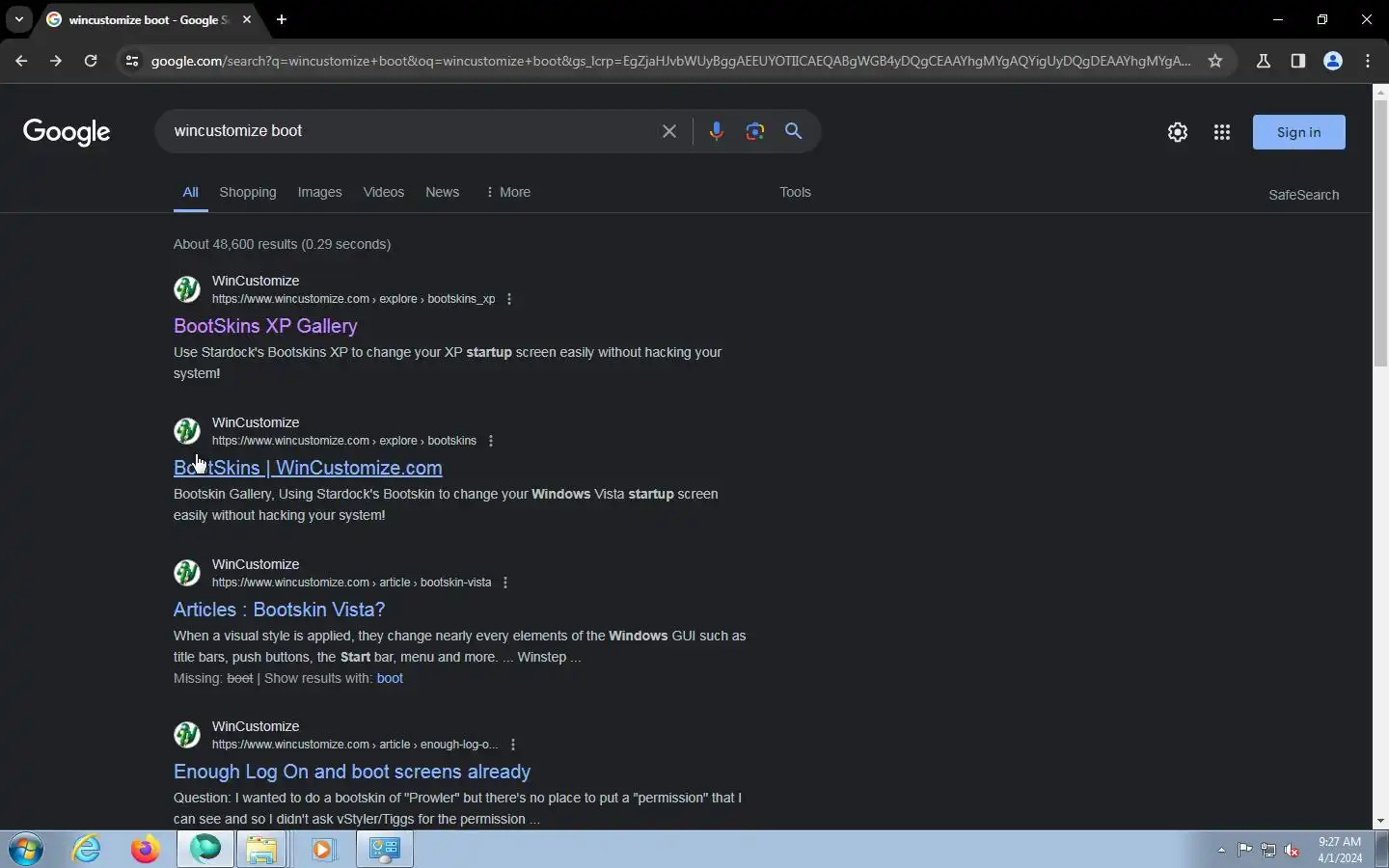Open the Chrome profile avatar

[x=1333, y=61]
